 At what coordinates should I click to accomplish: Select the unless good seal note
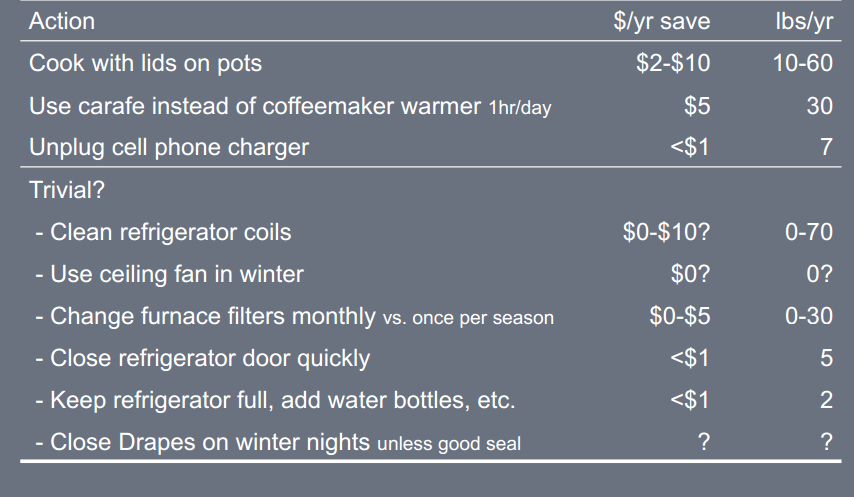[x=449, y=444]
